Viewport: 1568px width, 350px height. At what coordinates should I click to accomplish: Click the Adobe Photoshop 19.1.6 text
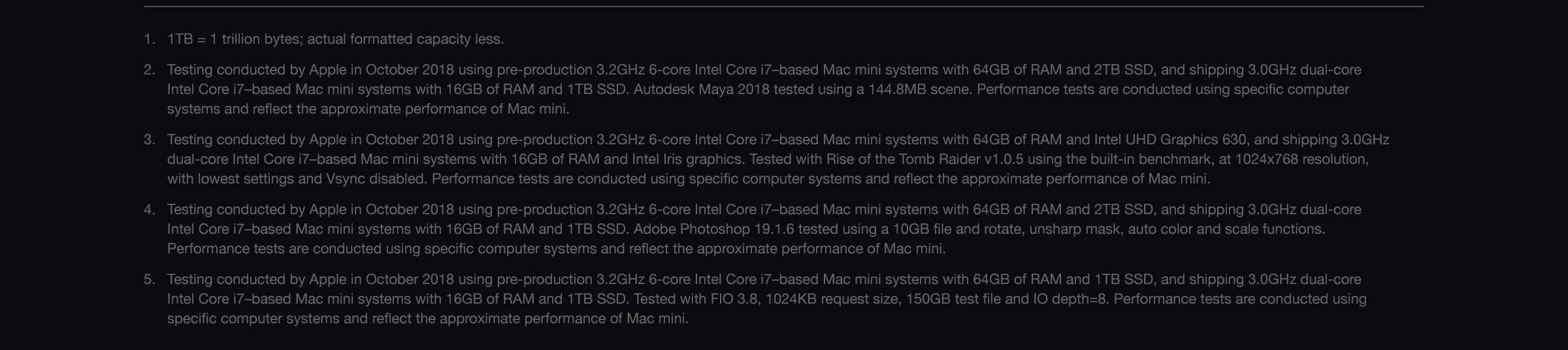[713, 229]
